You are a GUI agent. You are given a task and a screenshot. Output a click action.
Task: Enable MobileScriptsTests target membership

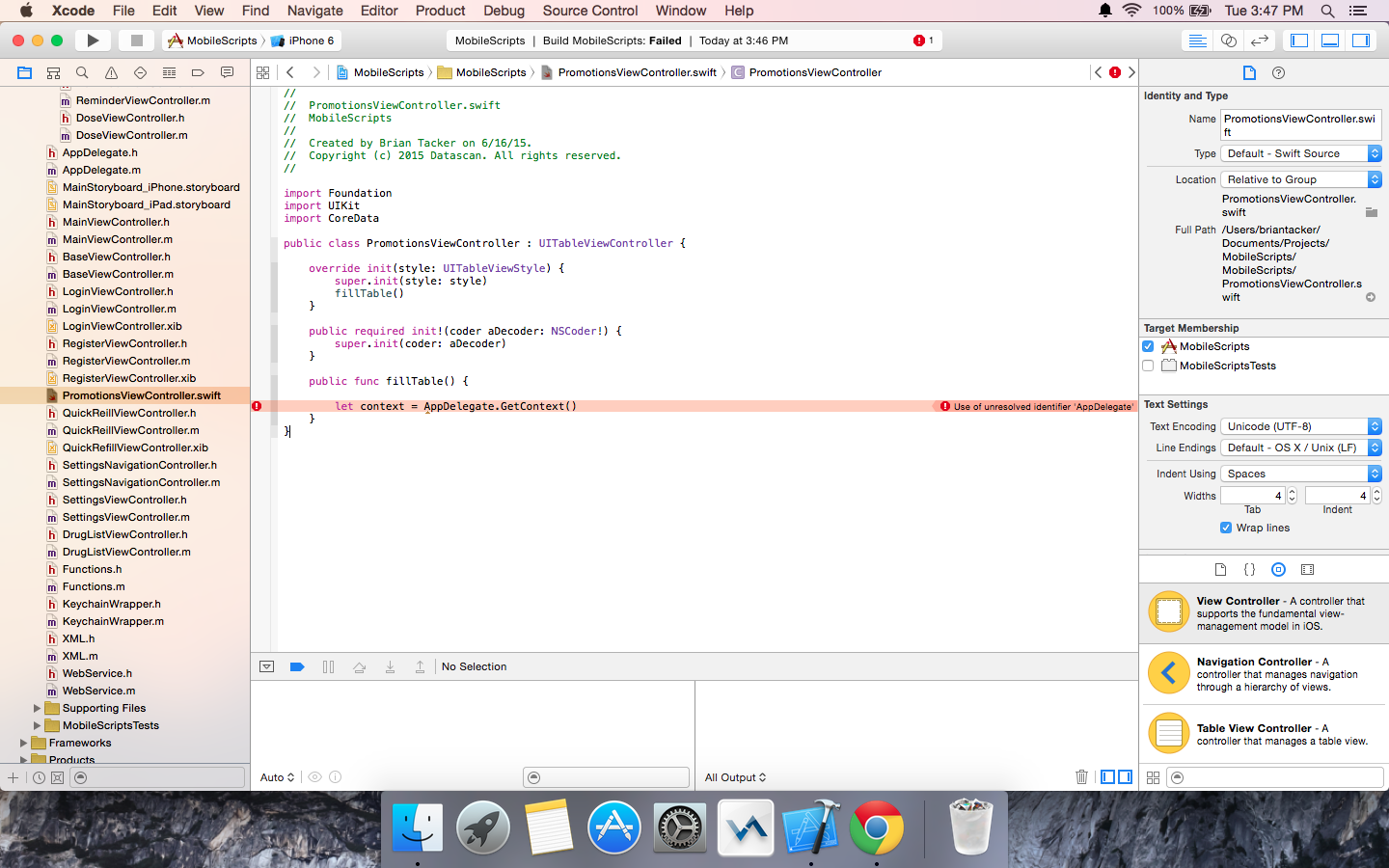[x=1148, y=366]
